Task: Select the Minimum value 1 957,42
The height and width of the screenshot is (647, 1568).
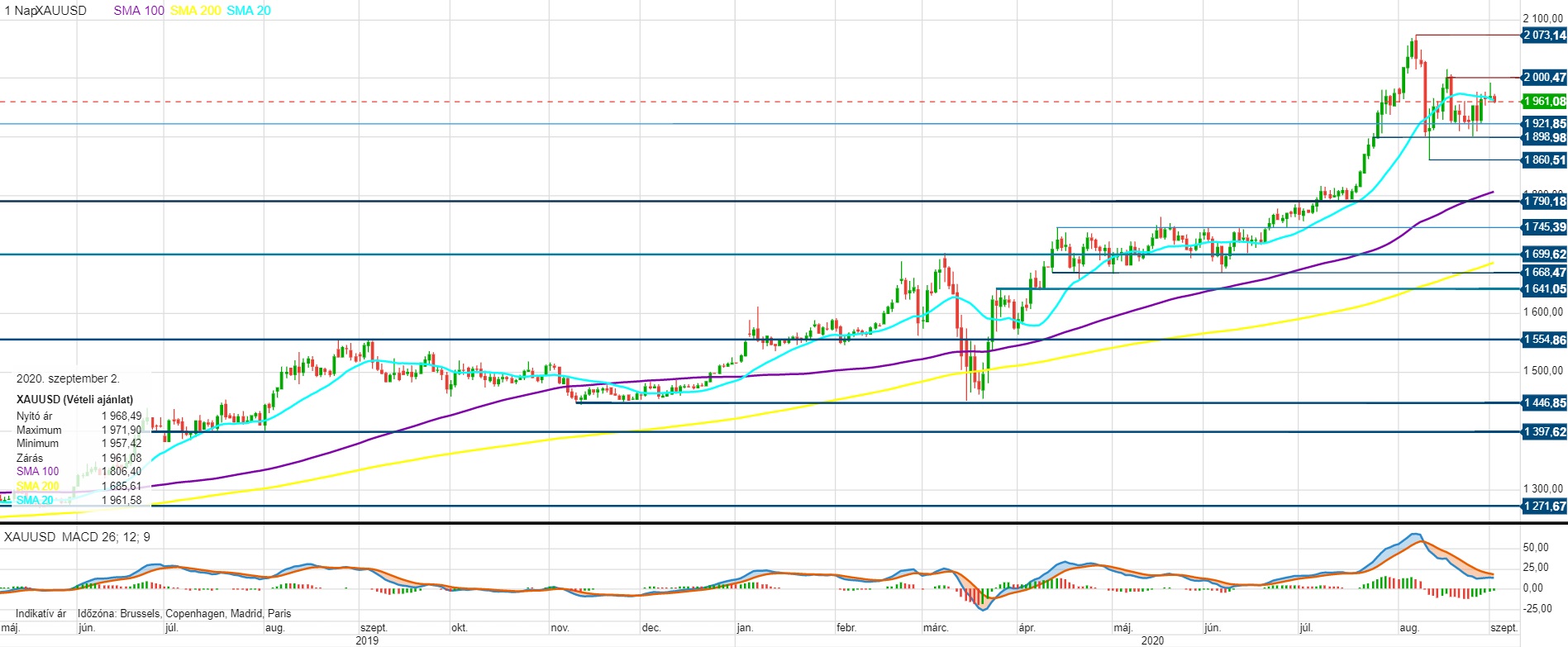Action: 122,443
